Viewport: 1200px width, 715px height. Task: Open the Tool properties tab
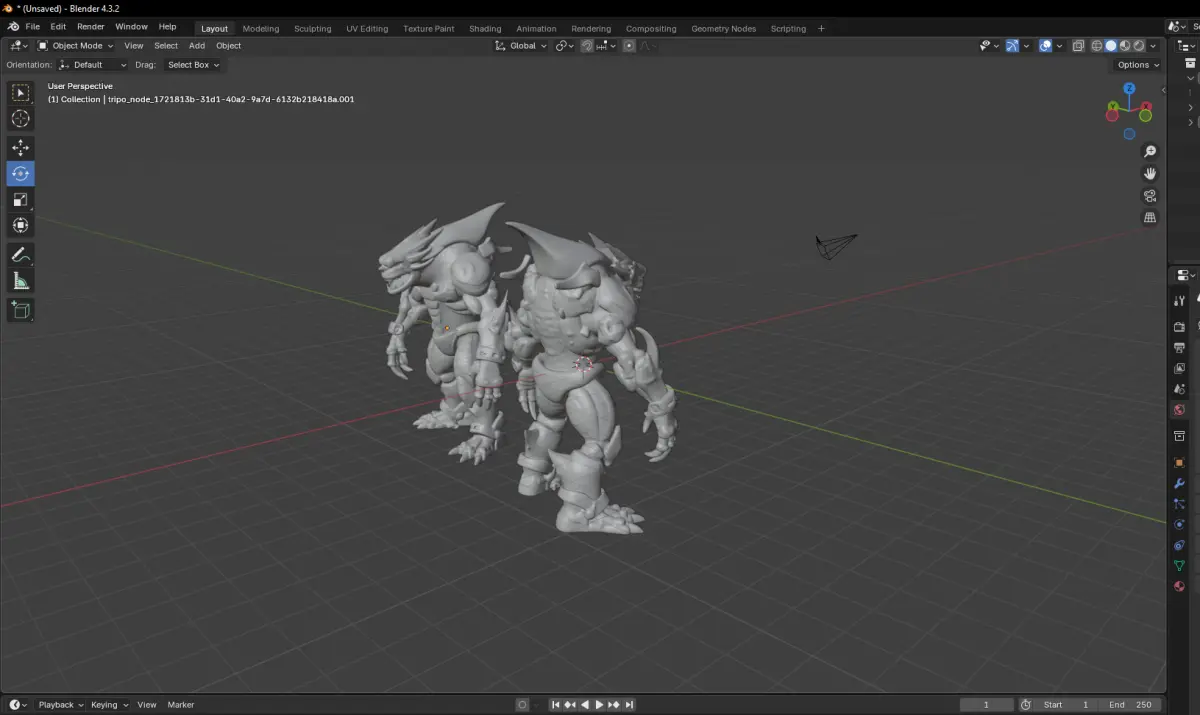click(1179, 301)
